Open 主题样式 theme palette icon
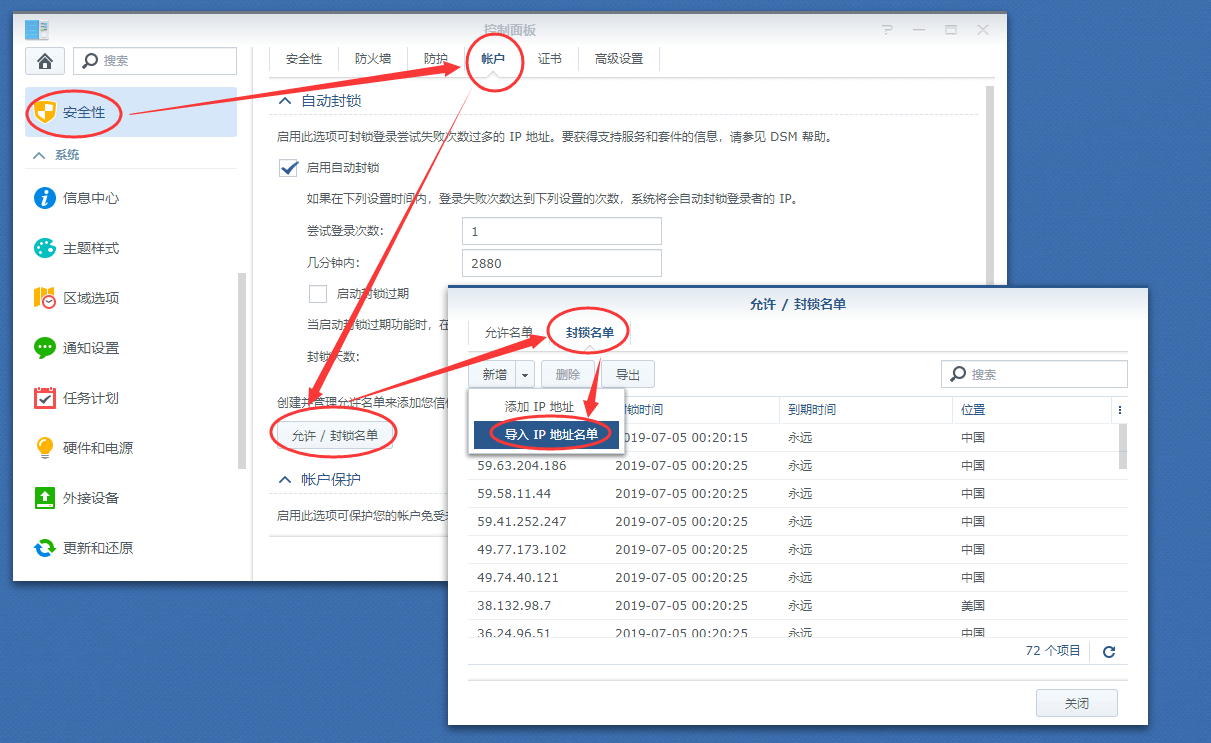This screenshot has width=1211, height=743. pos(45,248)
